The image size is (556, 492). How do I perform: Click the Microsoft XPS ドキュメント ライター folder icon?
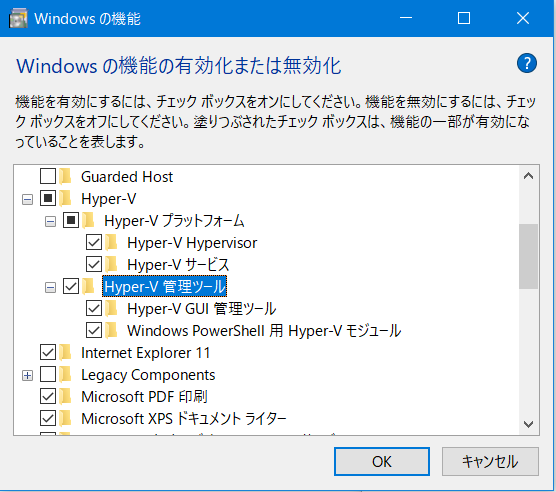click(66, 418)
